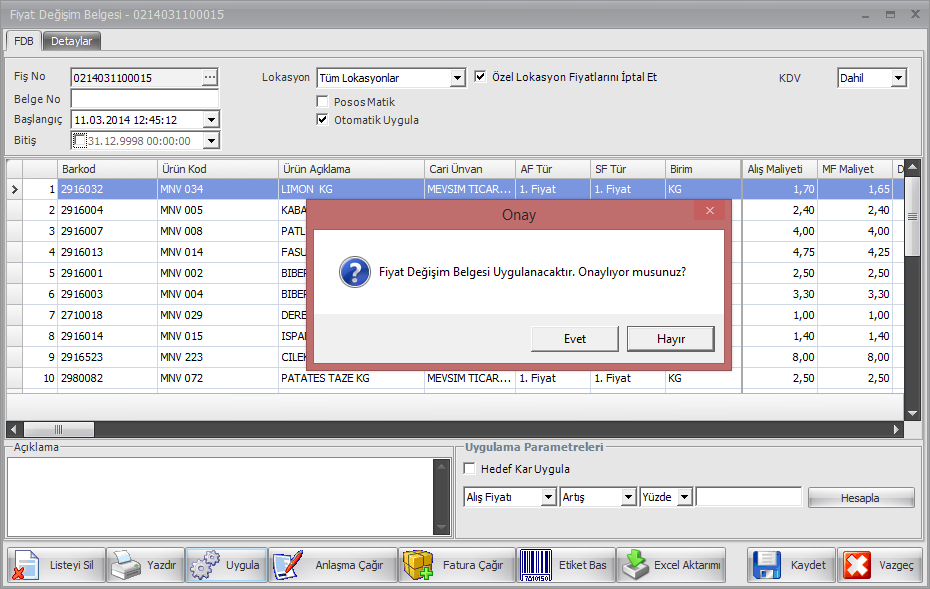Open Anlaşma Çağır agreement icon
The width and height of the screenshot is (930, 589).
[287, 566]
